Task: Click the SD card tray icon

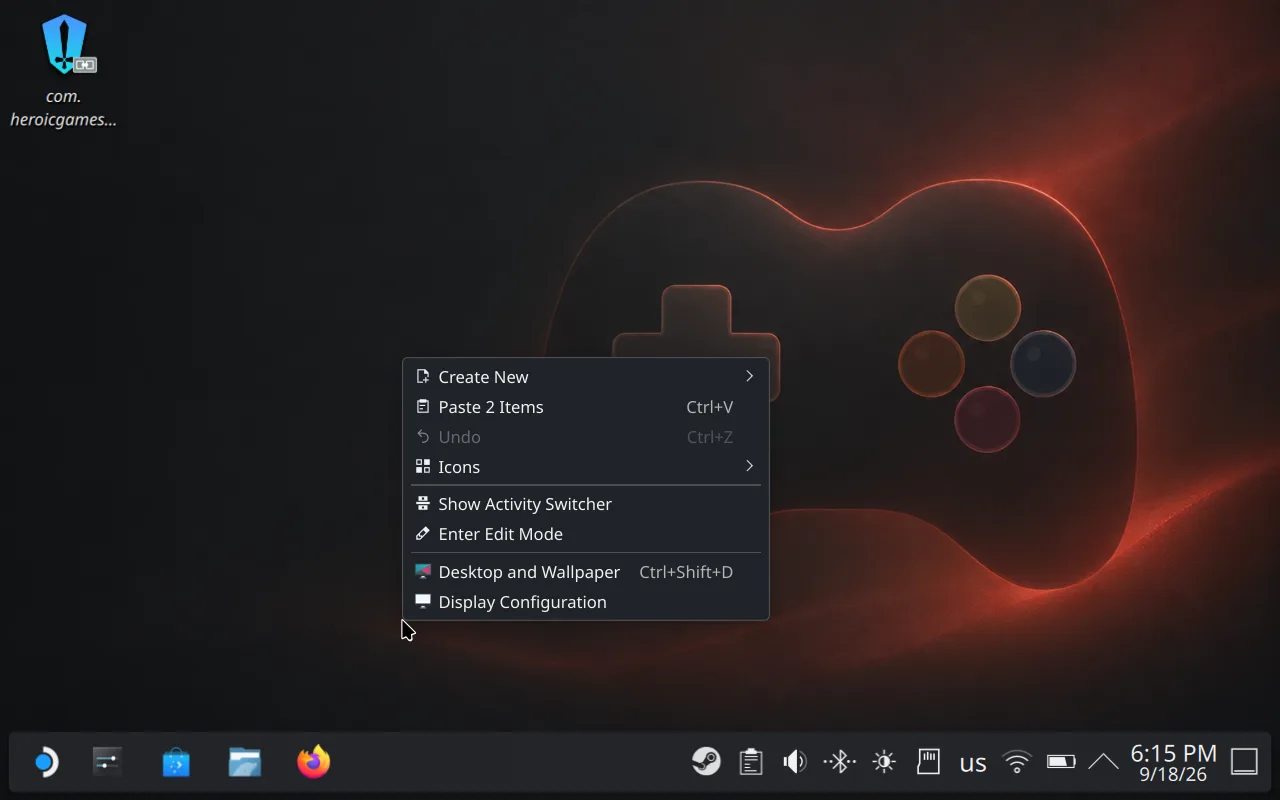Action: [x=929, y=762]
